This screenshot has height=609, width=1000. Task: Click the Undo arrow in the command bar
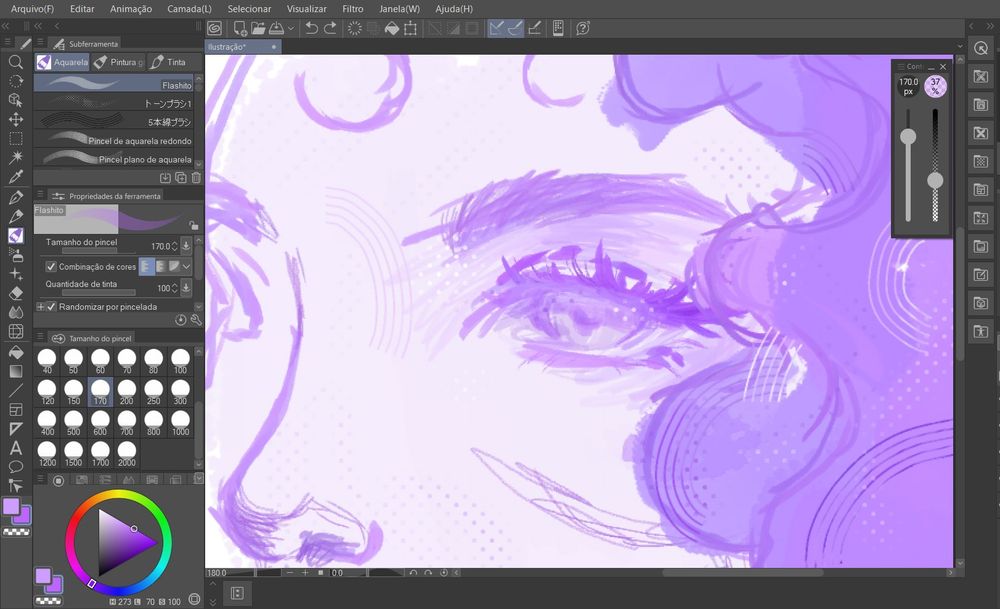pos(311,28)
